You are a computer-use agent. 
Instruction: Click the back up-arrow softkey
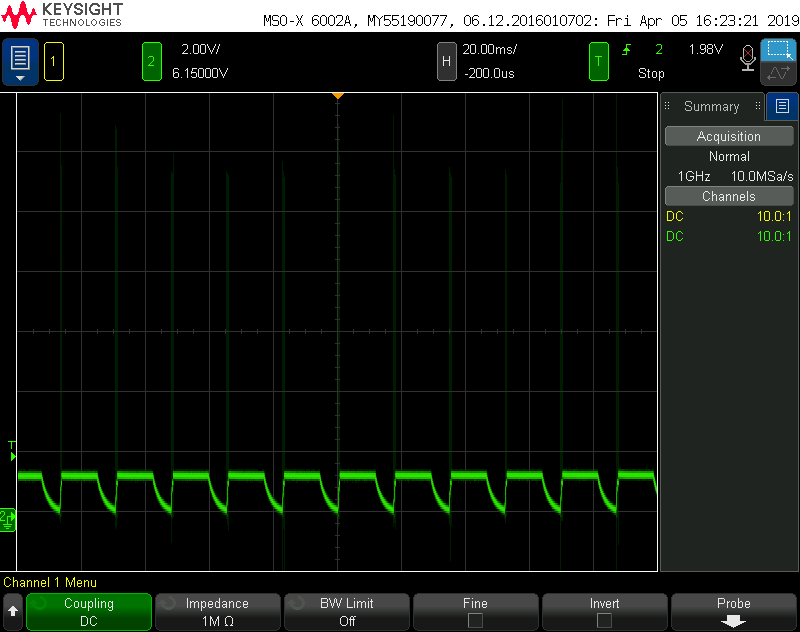pos(13,612)
